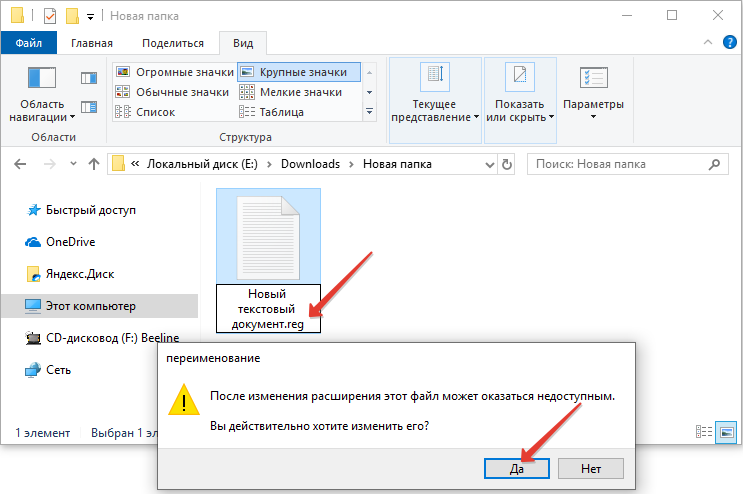Open Показать или скрыть dropdown
This screenshot has width=743, height=494.
pos(520,100)
